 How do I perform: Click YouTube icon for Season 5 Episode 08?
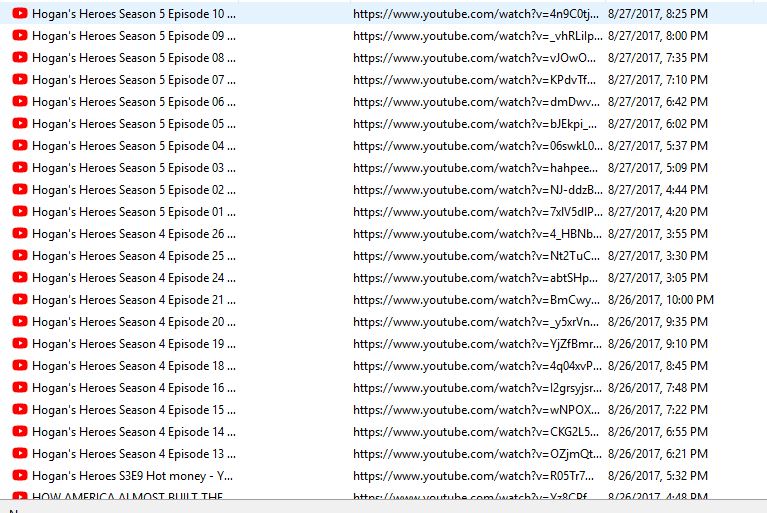pos(20,57)
